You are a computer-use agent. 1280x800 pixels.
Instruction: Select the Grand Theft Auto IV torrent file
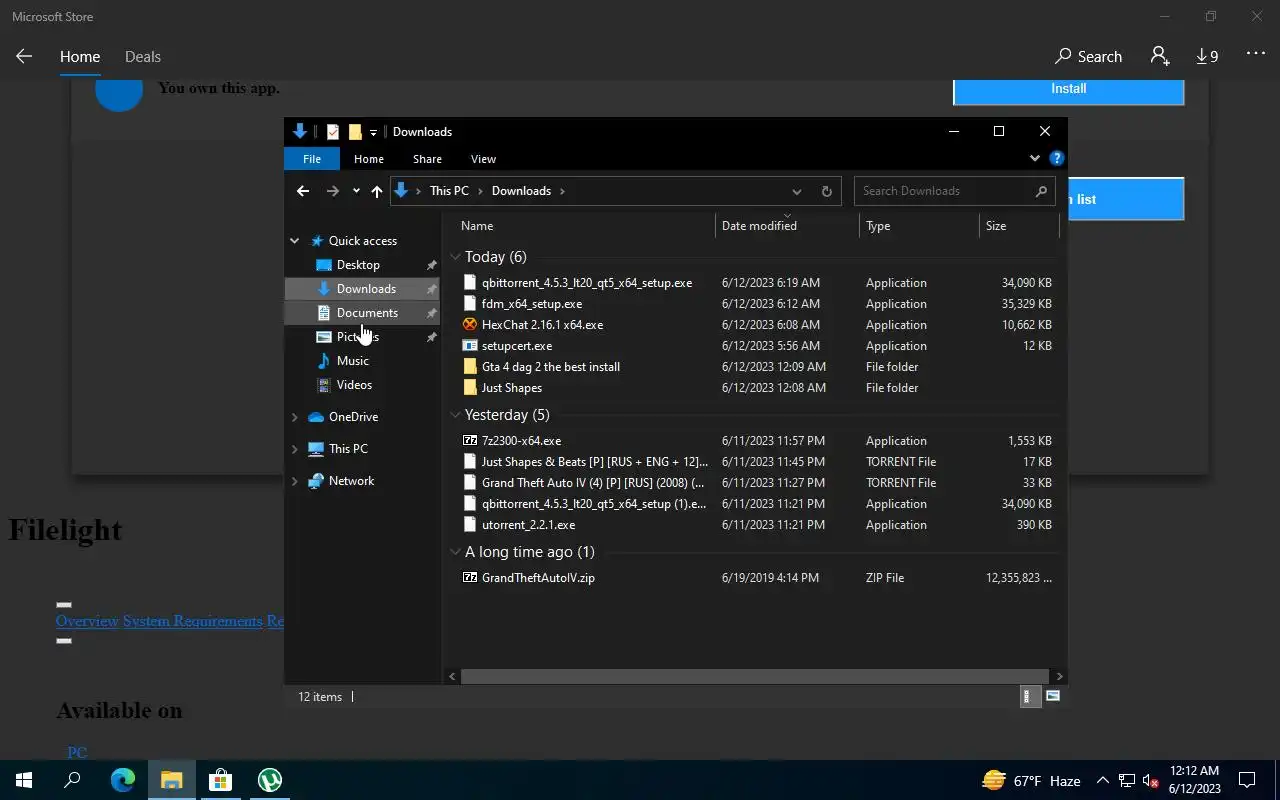tap(592, 483)
